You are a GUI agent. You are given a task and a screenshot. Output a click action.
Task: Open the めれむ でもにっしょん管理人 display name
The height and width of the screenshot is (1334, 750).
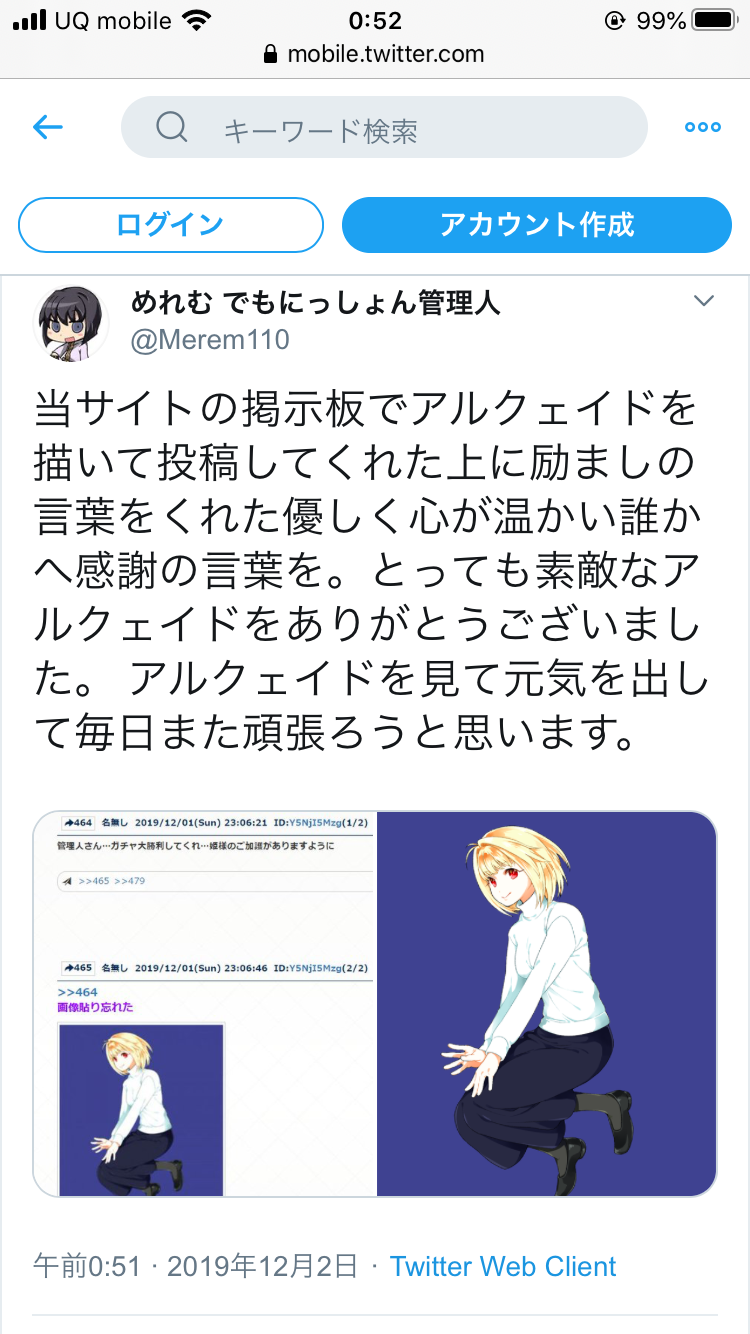pyautogui.click(x=316, y=302)
